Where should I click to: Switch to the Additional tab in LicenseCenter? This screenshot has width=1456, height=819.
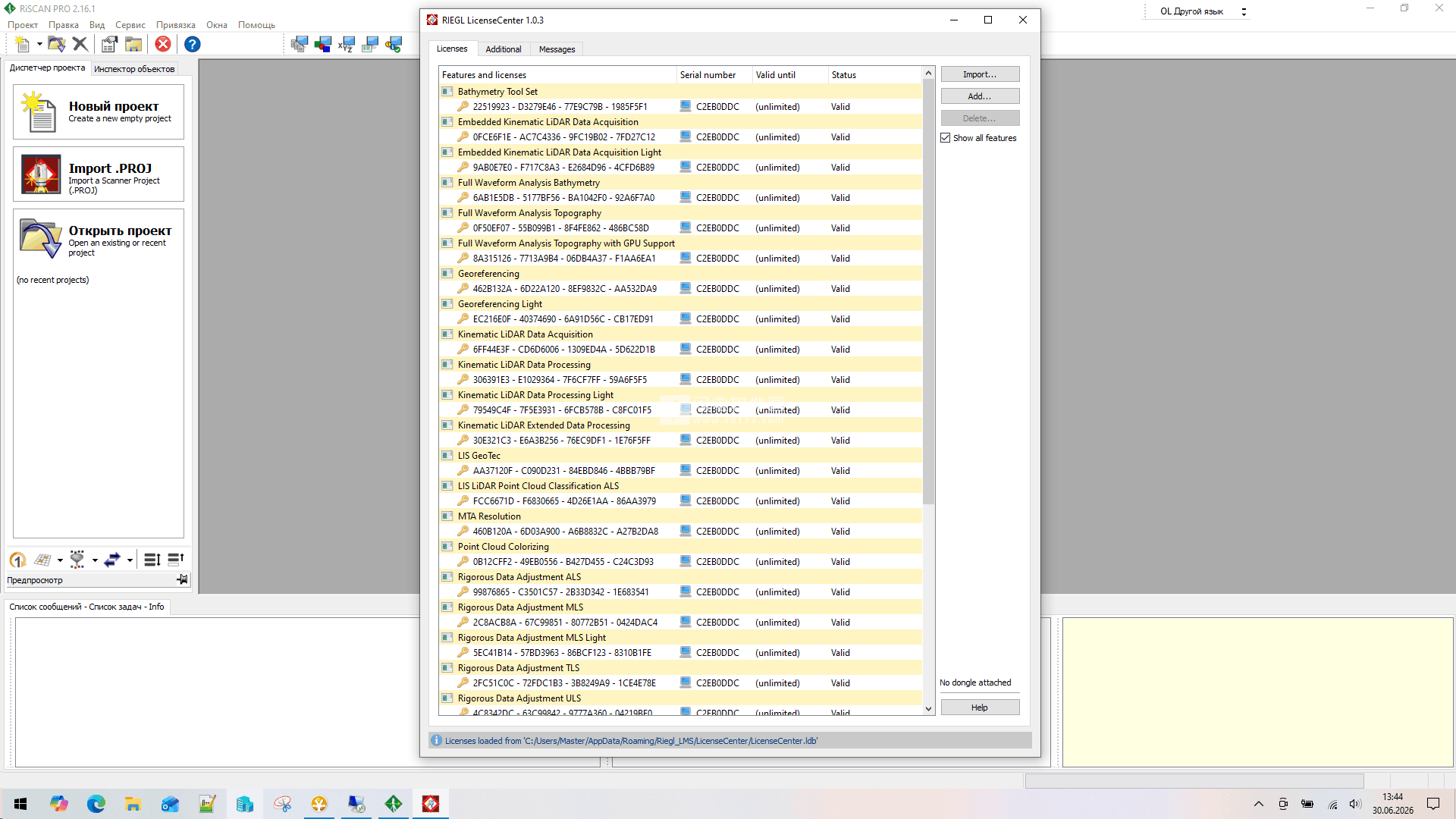[x=504, y=49]
